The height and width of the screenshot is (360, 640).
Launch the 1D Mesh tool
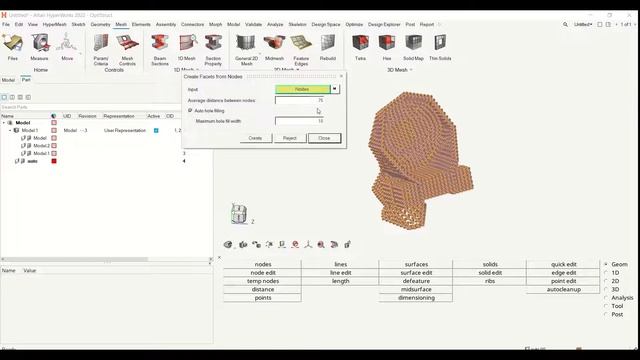[187, 47]
